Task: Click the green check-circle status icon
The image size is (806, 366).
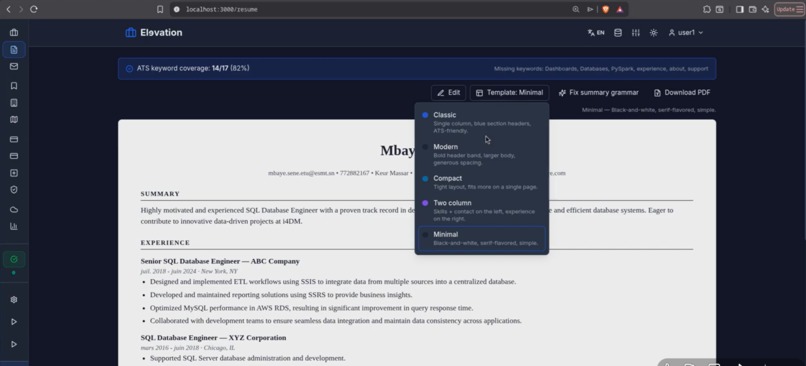Action: coord(14,260)
